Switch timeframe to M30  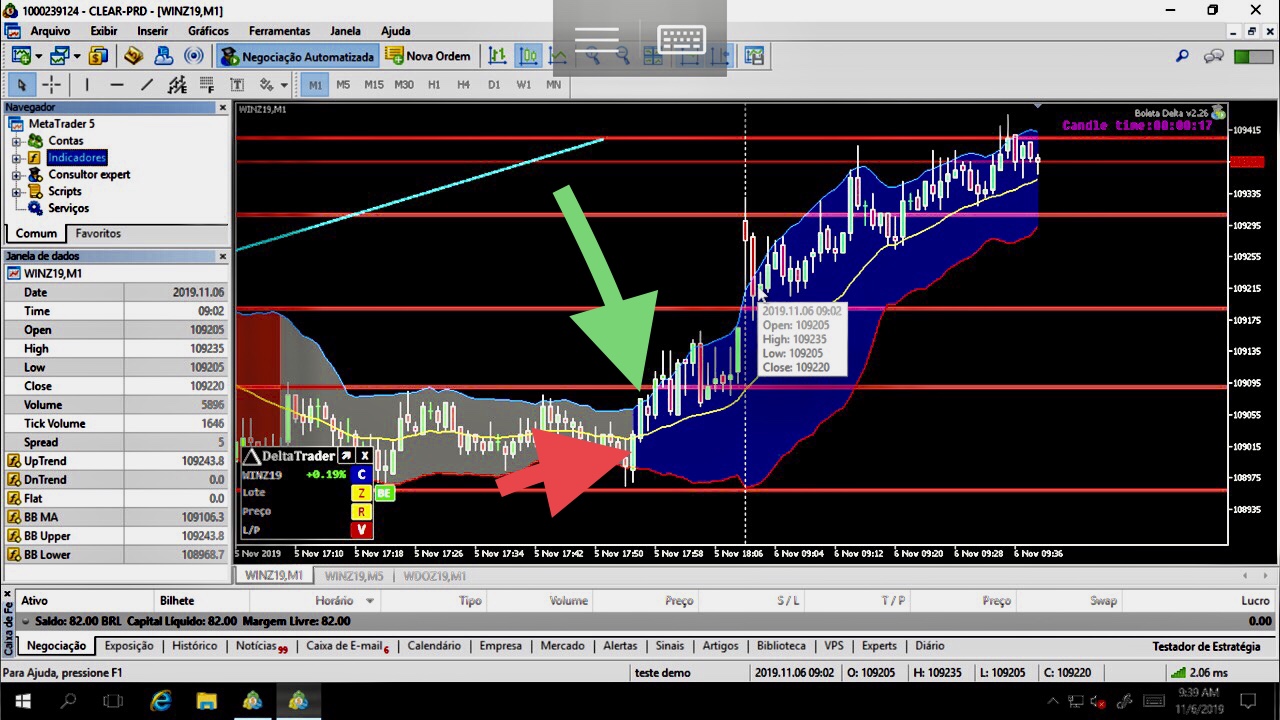pos(404,85)
